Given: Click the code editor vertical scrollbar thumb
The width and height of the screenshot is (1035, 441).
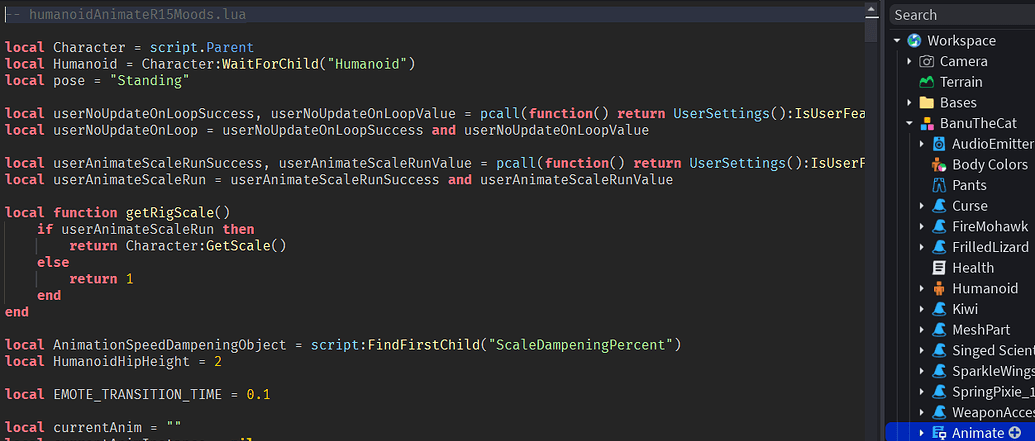Looking at the screenshot, I should click(x=871, y=28).
